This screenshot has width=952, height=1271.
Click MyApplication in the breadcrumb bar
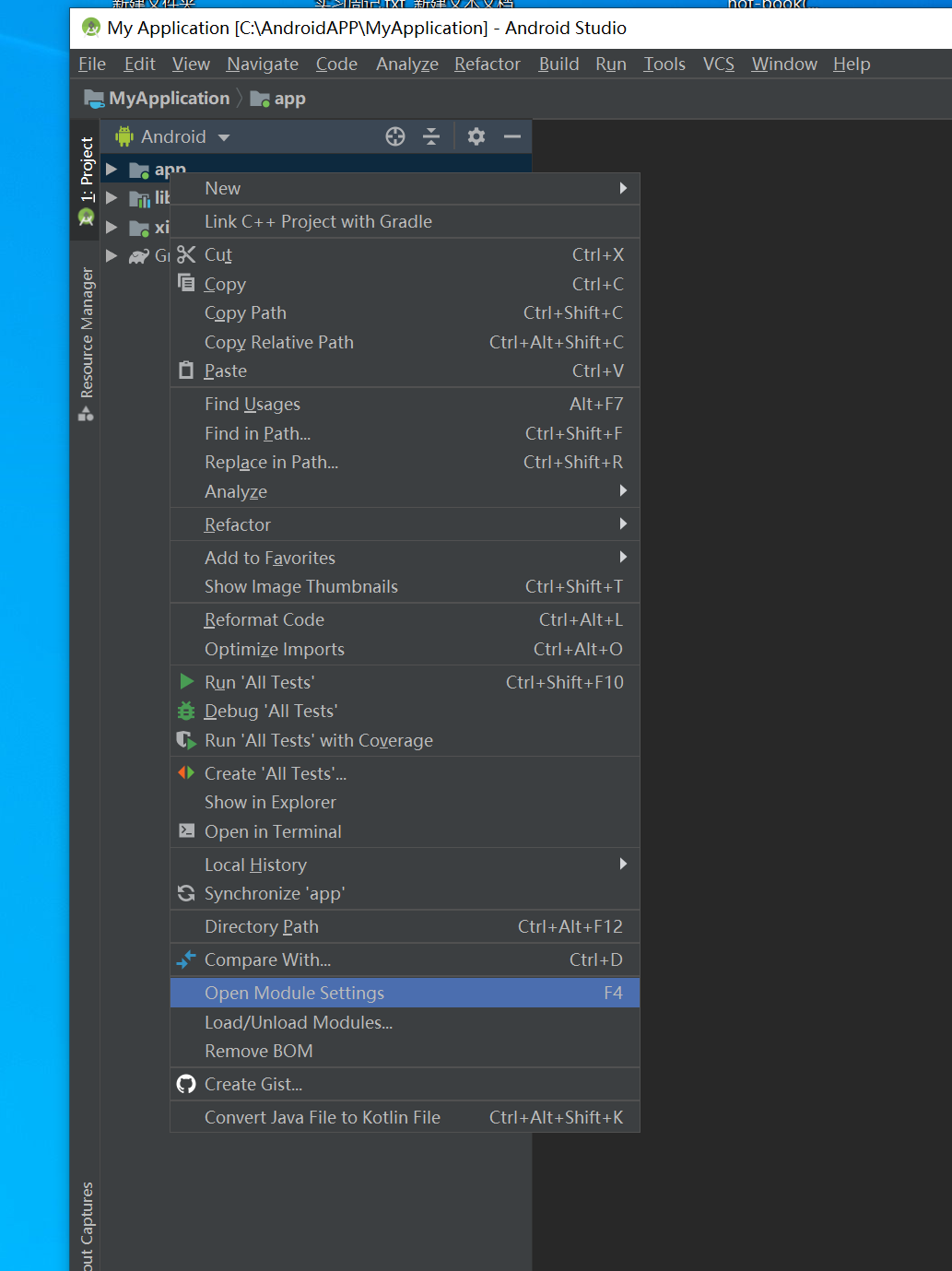(170, 99)
